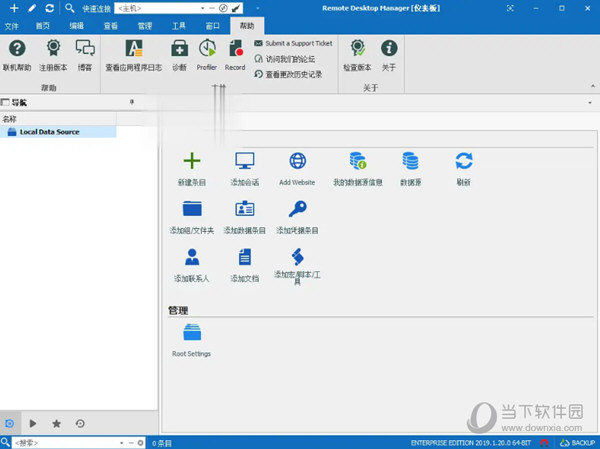600x449 pixels.
Task: Click 添加联系人 person icon
Action: [x=192, y=257]
